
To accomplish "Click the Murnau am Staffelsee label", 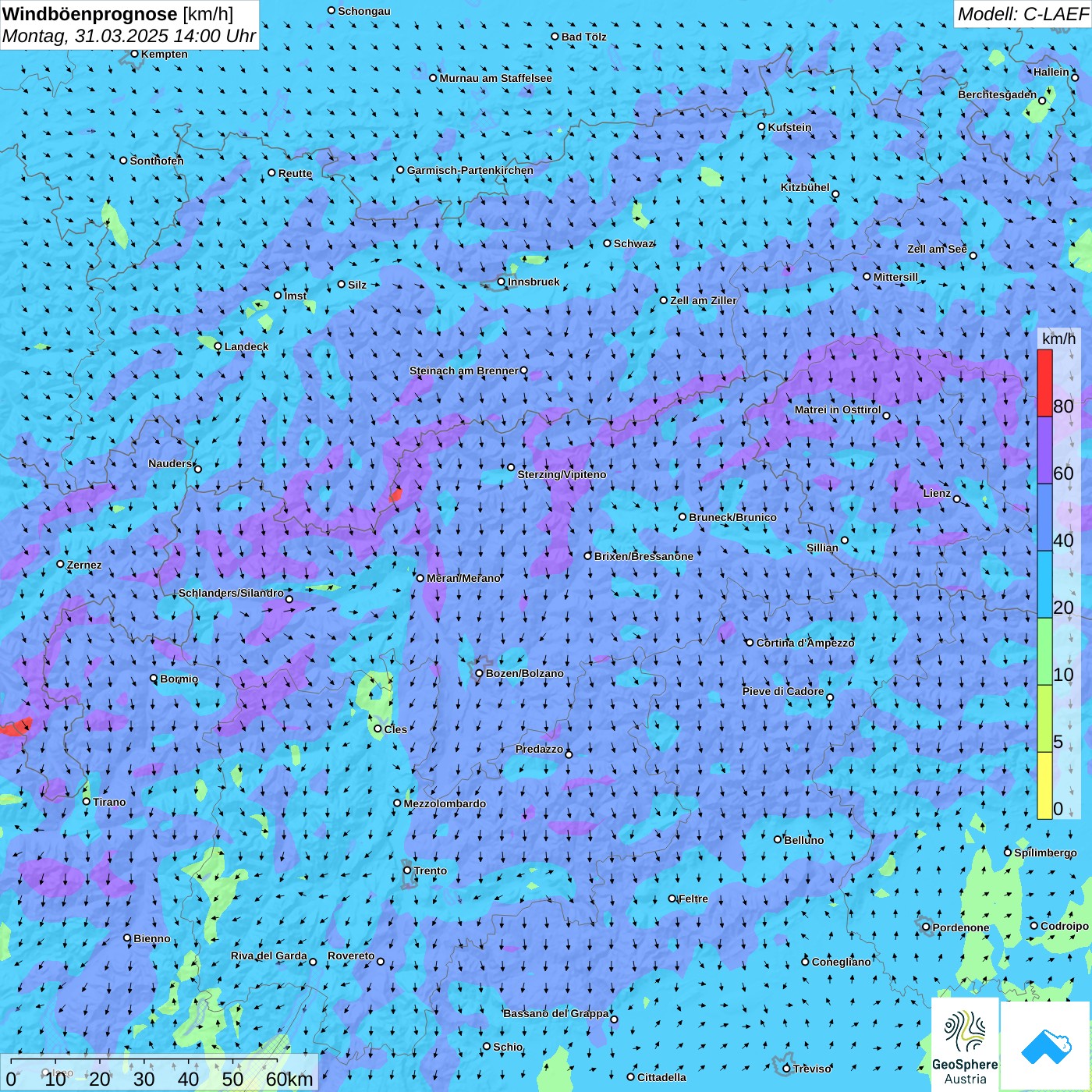I will [495, 78].
